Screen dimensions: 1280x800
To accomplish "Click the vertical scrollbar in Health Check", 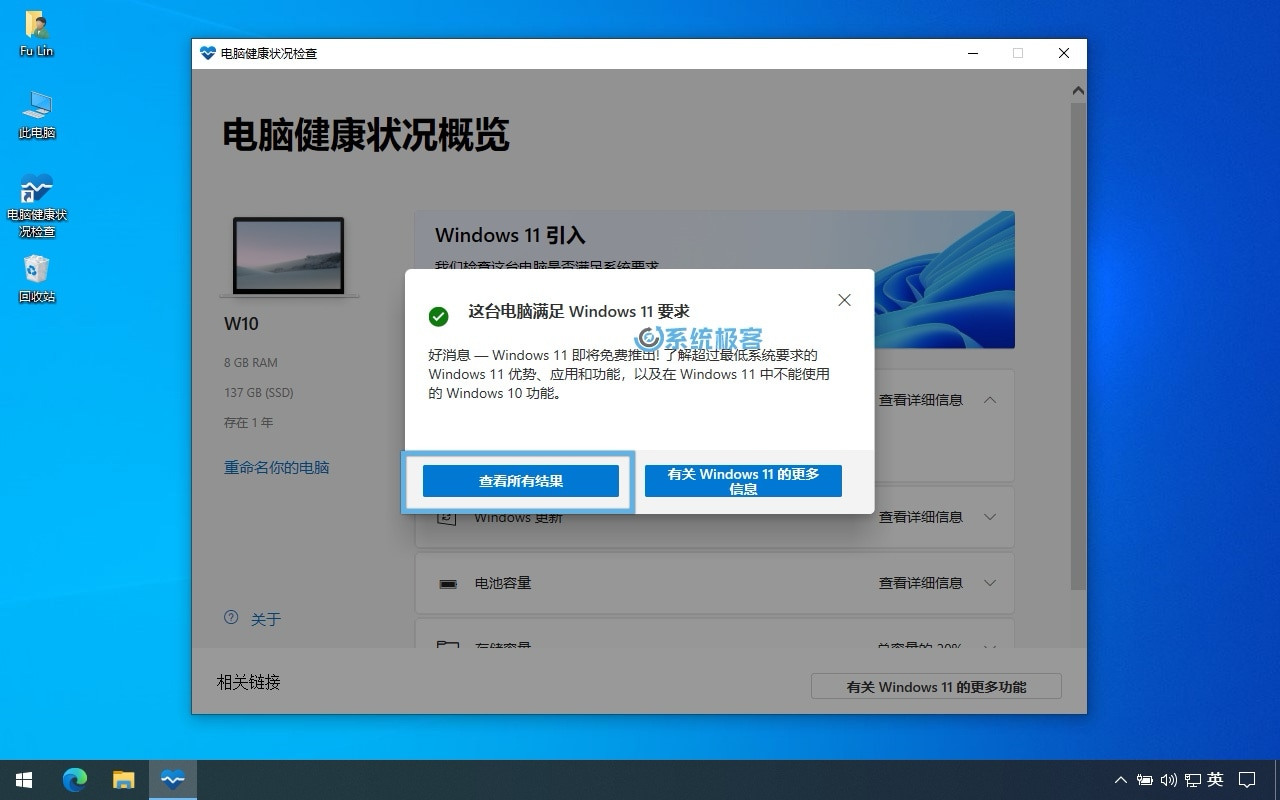I will (x=1078, y=345).
